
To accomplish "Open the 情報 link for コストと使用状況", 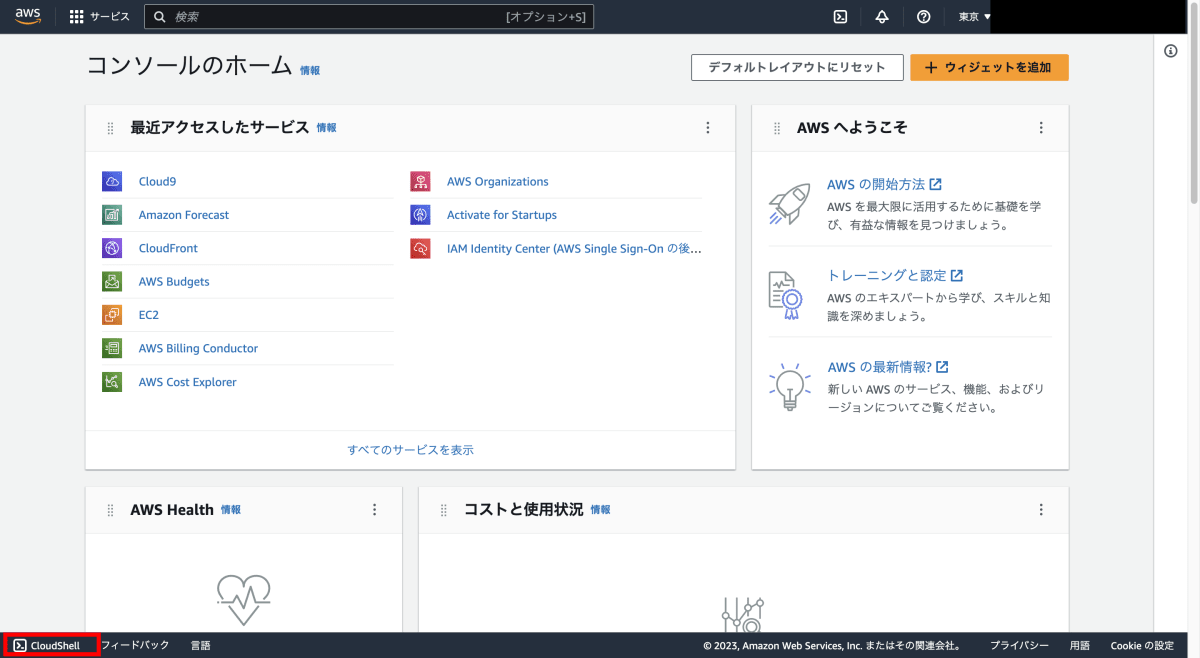I will click(x=600, y=510).
